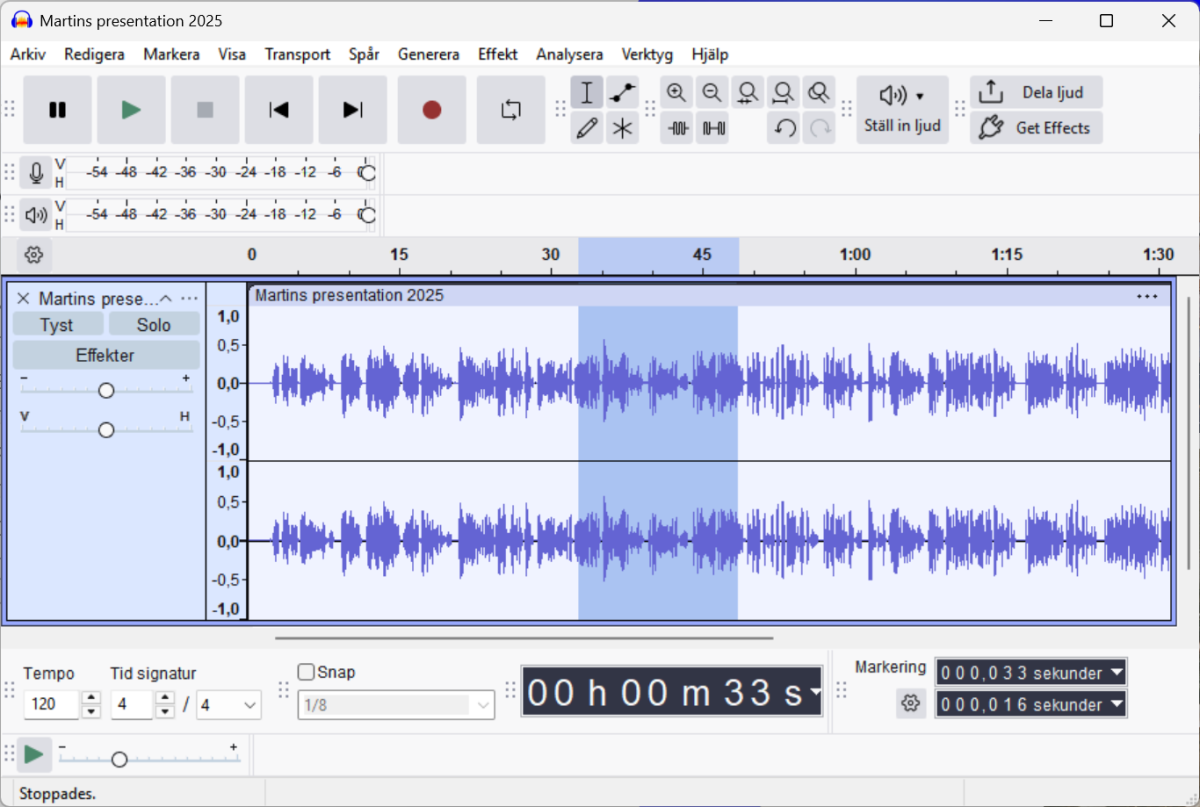Enable the Snap checkbox
The width and height of the screenshot is (1200, 807).
coord(306,672)
